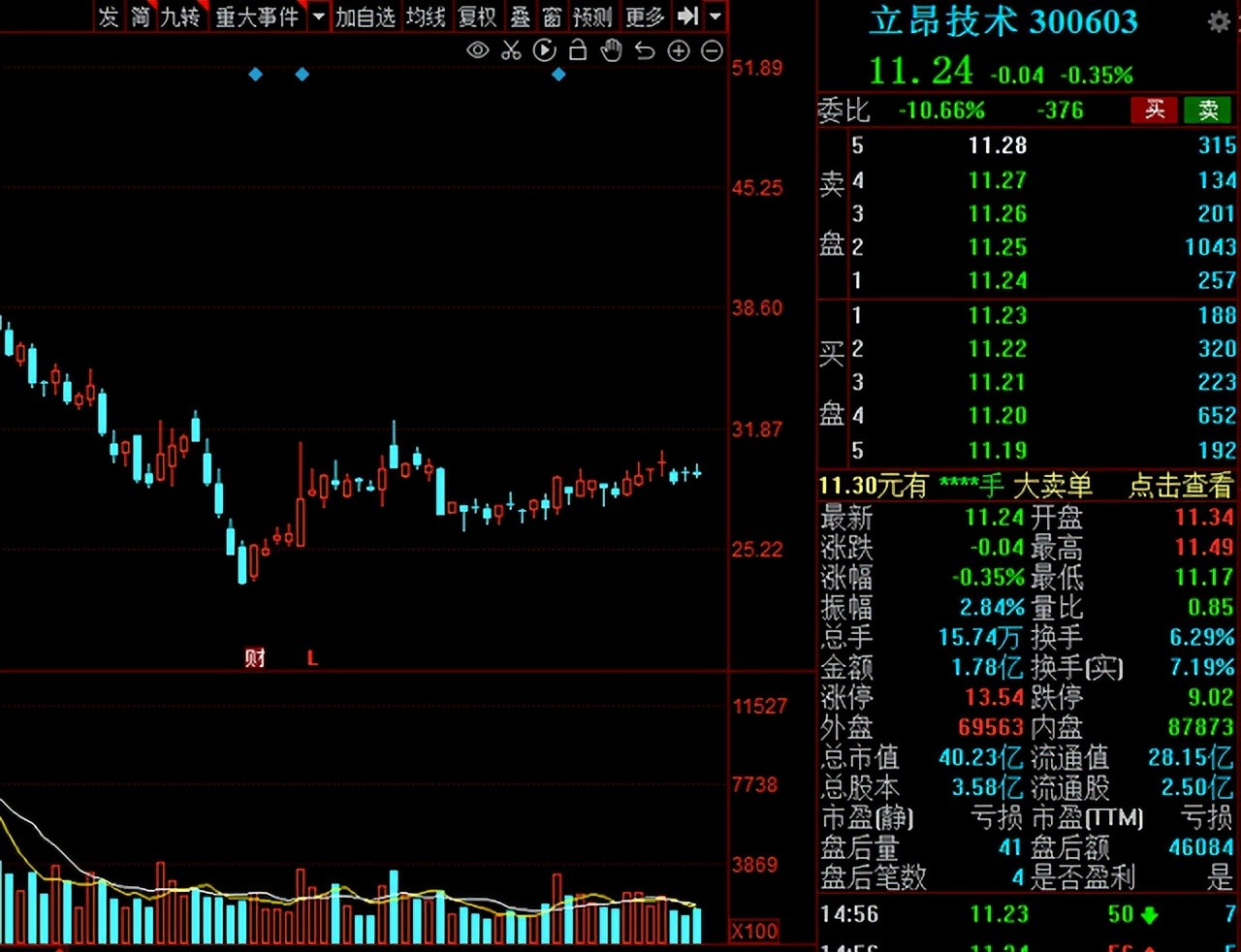
Task: Click the green 卖 sell button
Action: point(1208,110)
